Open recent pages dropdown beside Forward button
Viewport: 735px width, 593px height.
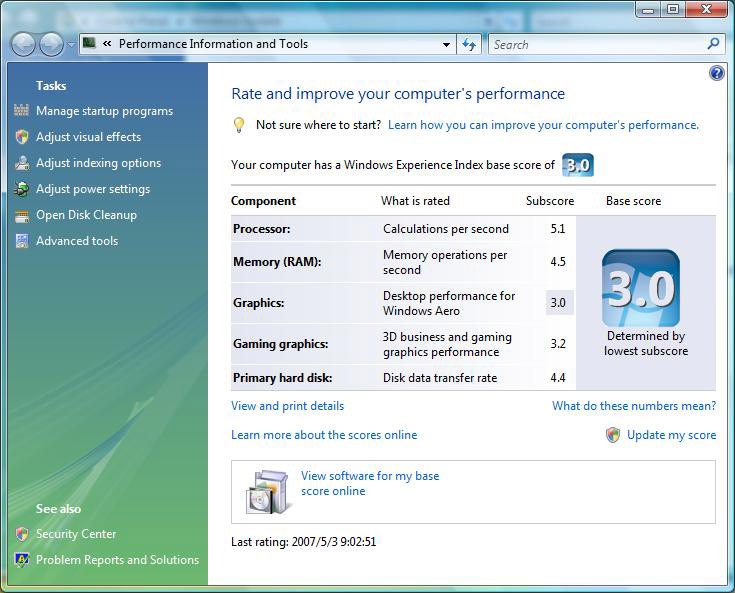point(71,45)
